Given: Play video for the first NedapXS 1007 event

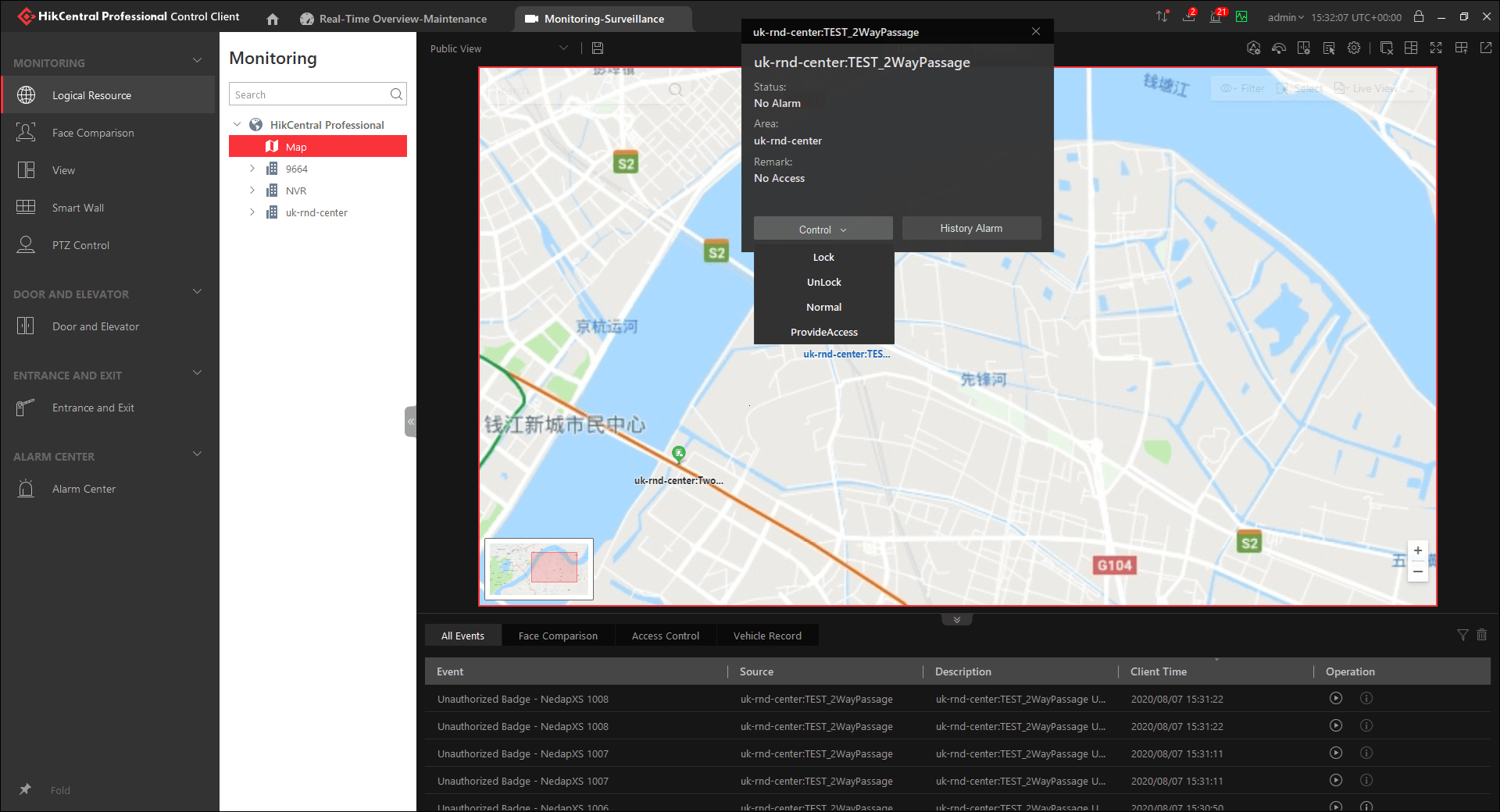Looking at the screenshot, I should [1336, 753].
